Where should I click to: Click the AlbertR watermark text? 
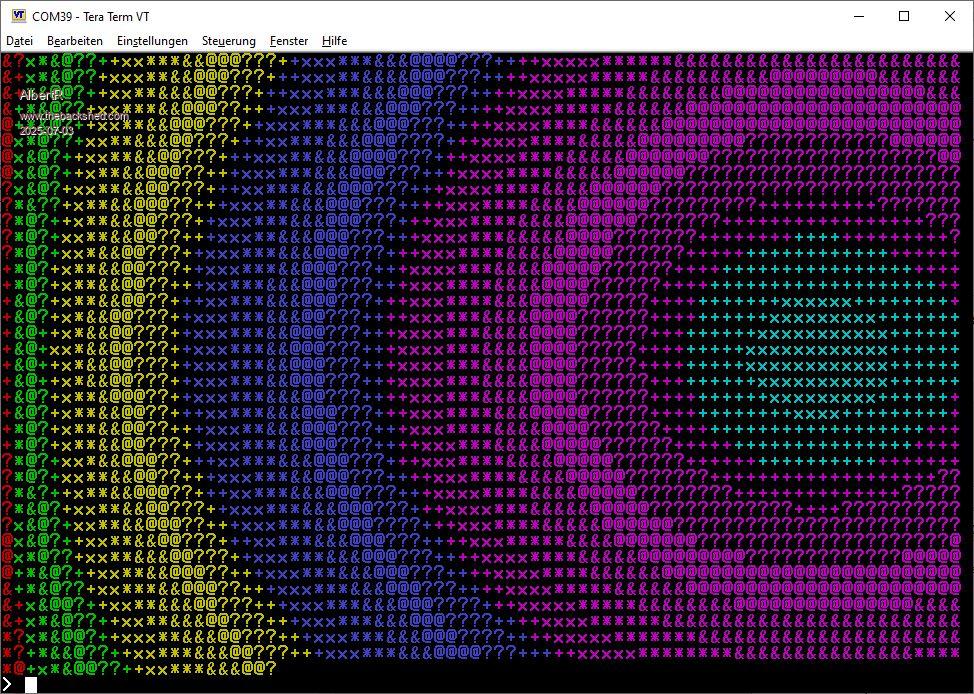click(42, 94)
